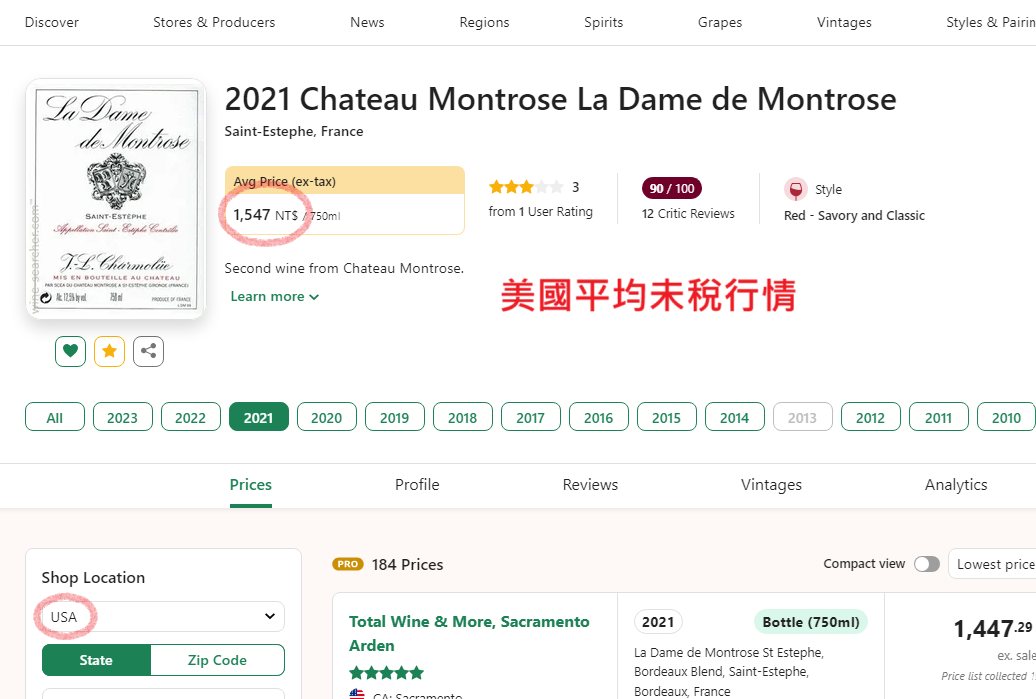Open the Regions menu
This screenshot has width=1036, height=699.
coord(484,22)
